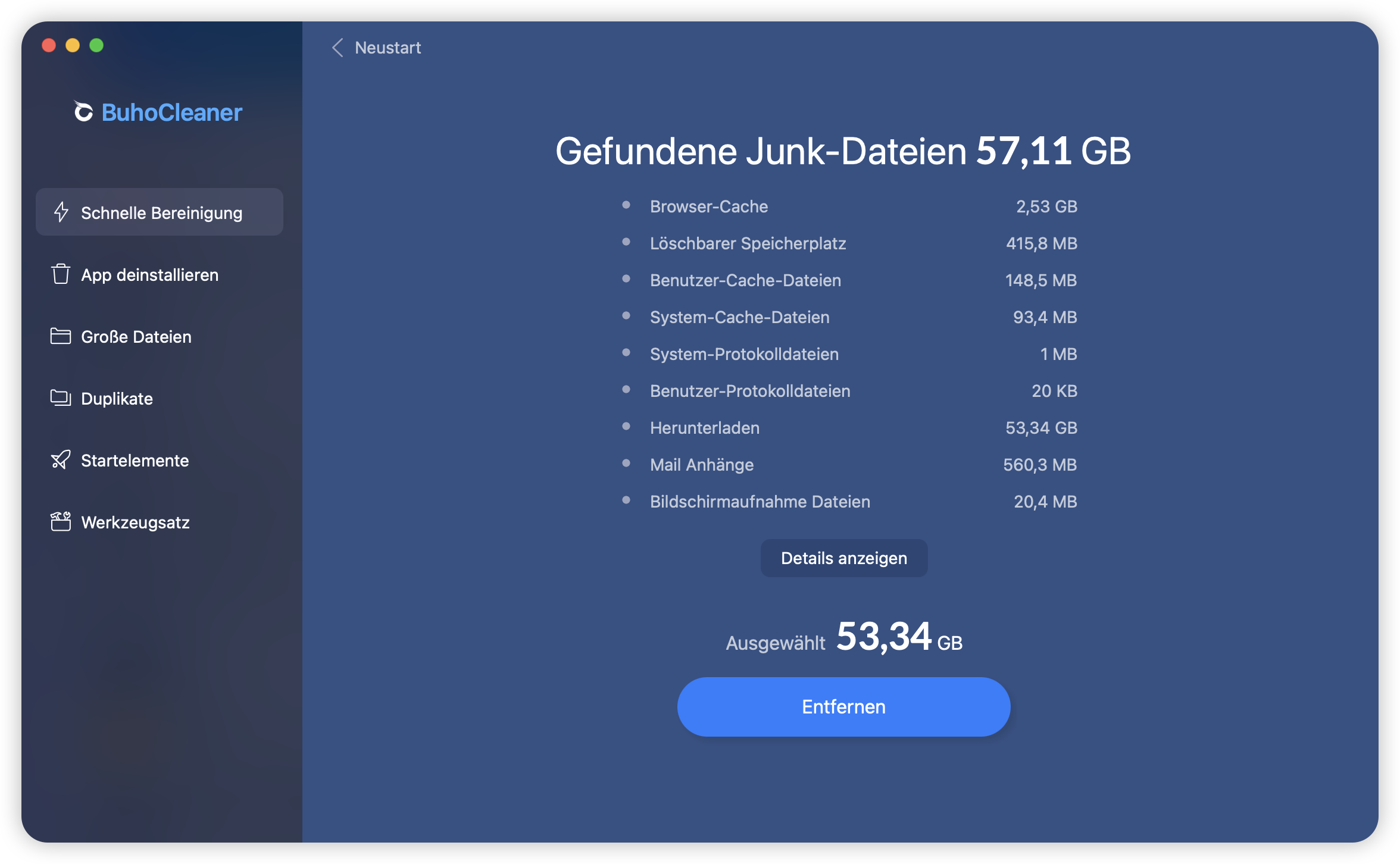Image resolution: width=1400 pixels, height=864 pixels.
Task: Select Benutzer-Protokolldateien entry
Action: pos(849,391)
